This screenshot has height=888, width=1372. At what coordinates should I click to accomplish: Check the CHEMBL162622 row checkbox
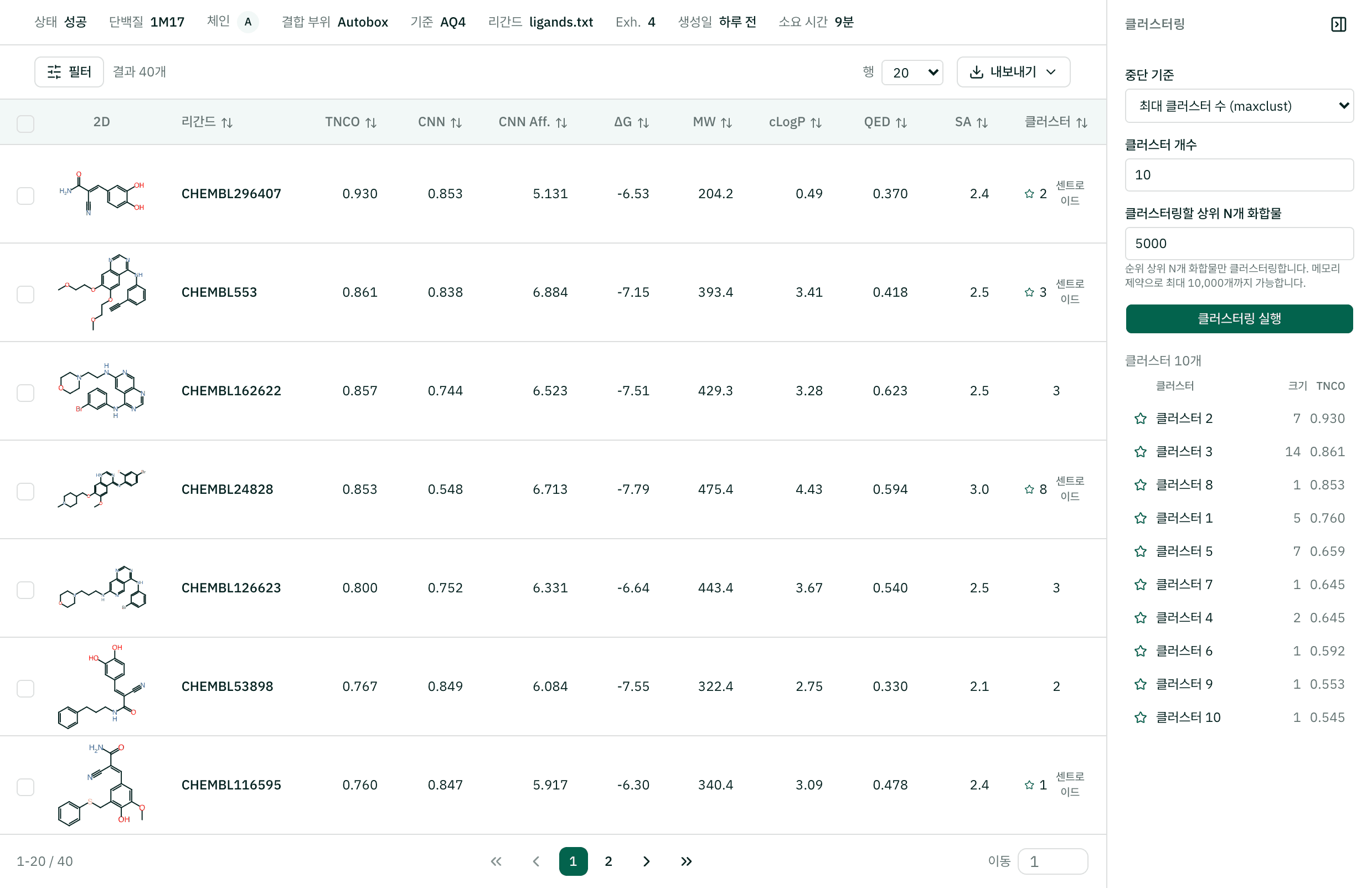(25, 393)
